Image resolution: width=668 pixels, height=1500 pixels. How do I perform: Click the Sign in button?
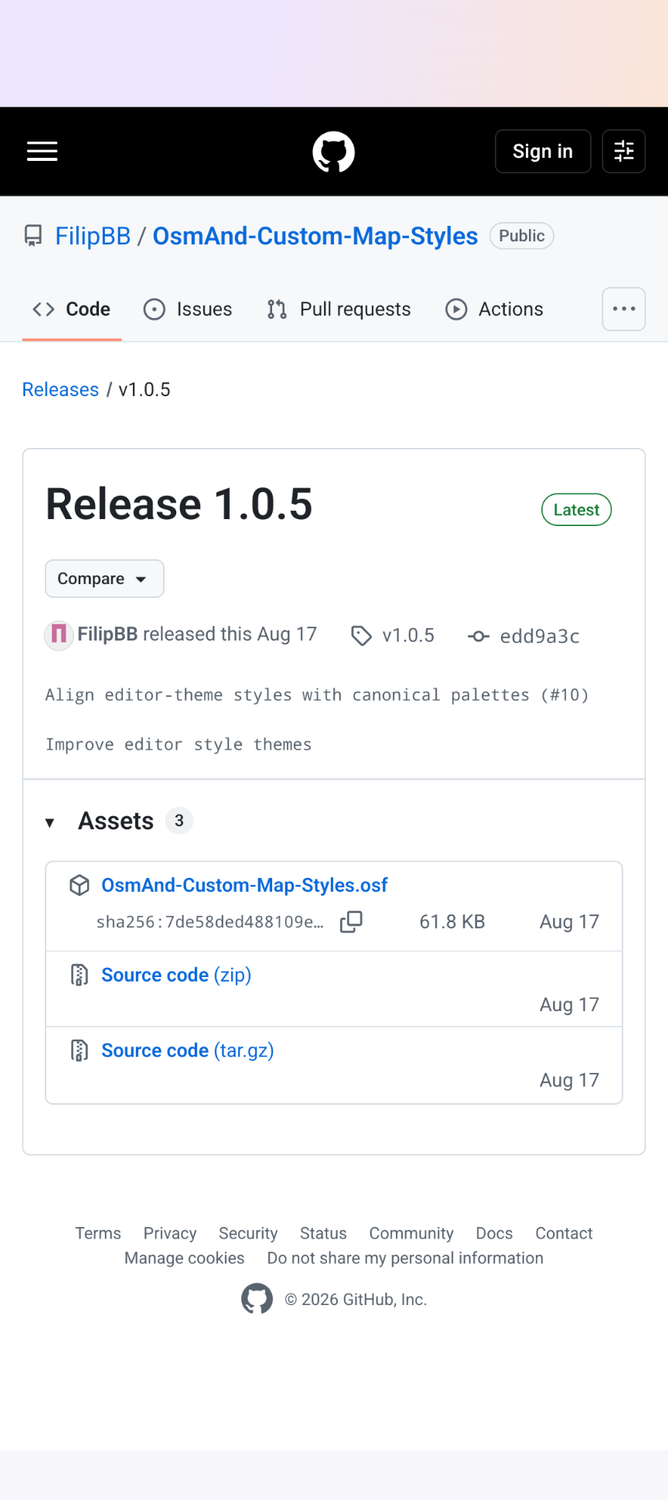(x=543, y=151)
